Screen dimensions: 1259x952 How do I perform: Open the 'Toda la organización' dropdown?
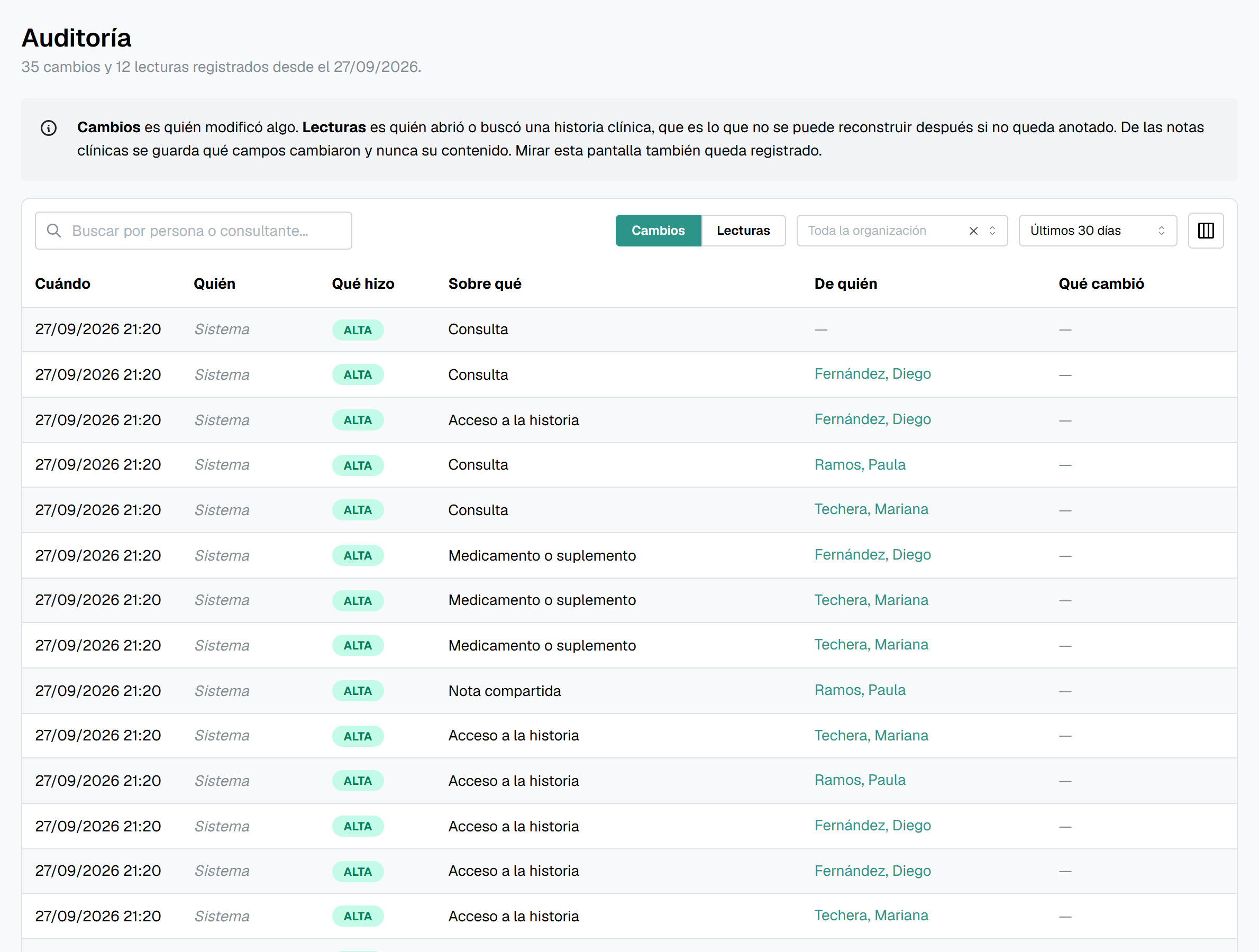coord(901,231)
